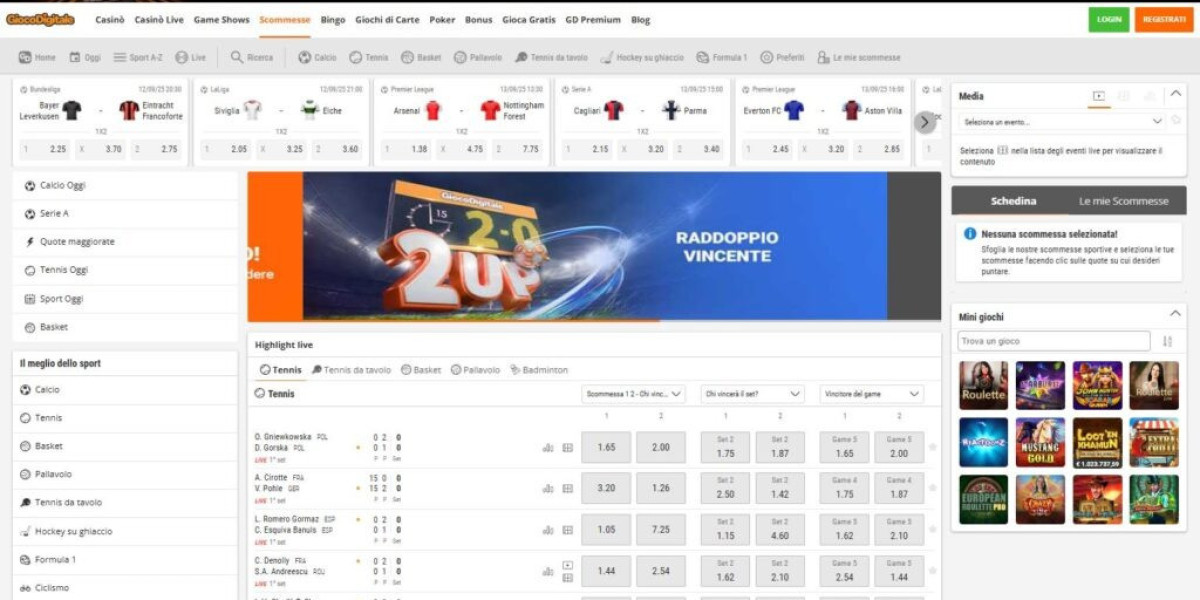Select Basket tab in Highlight live
This screenshot has height=600, width=1200.
tap(421, 370)
